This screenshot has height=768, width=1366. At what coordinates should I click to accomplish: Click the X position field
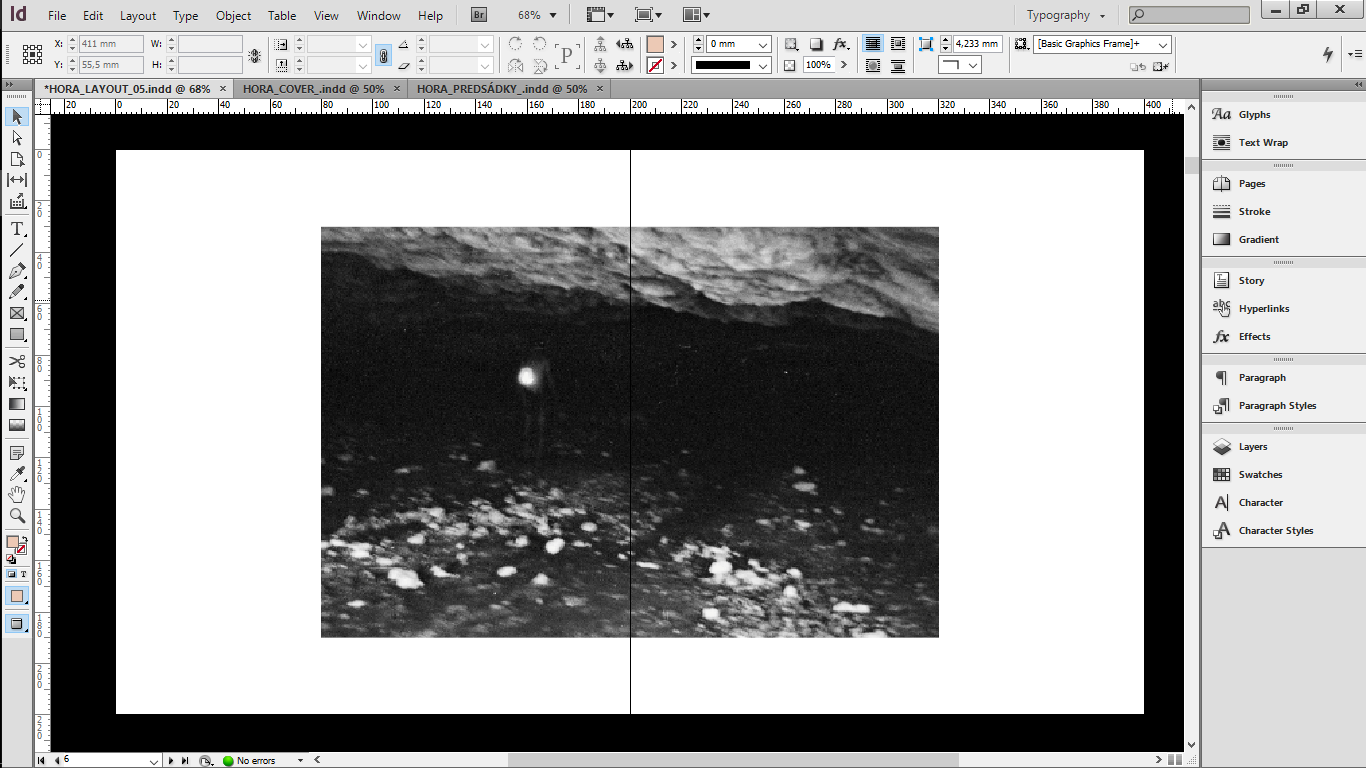pyautogui.click(x=111, y=44)
